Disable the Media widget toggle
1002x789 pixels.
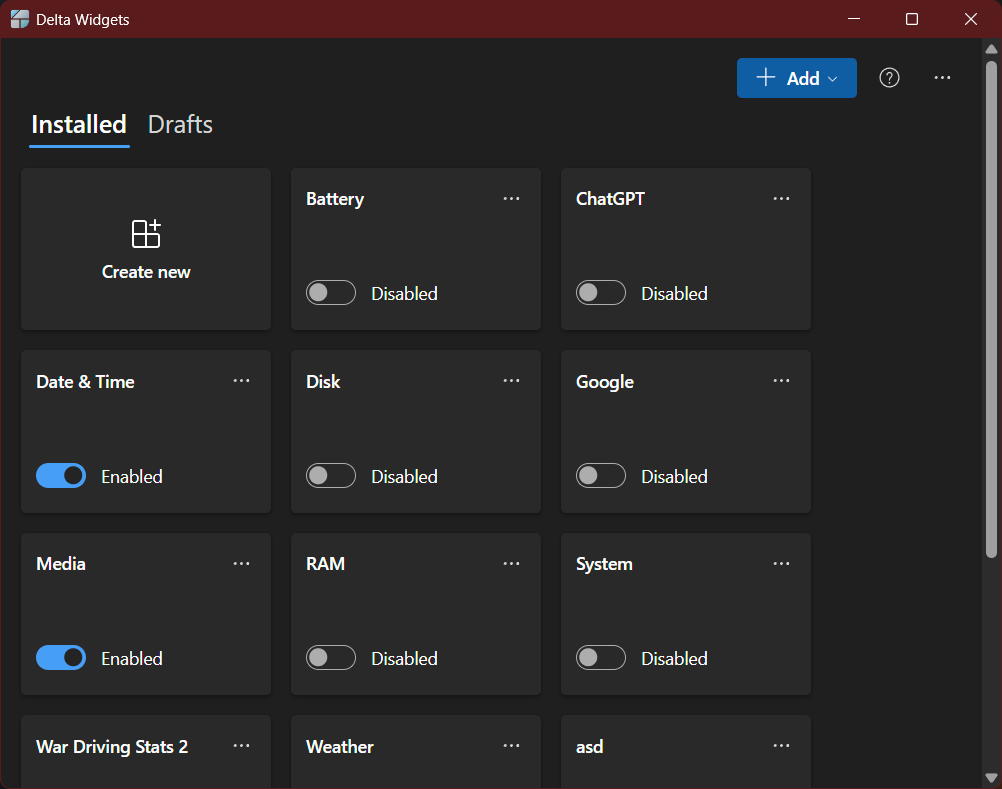coord(61,657)
